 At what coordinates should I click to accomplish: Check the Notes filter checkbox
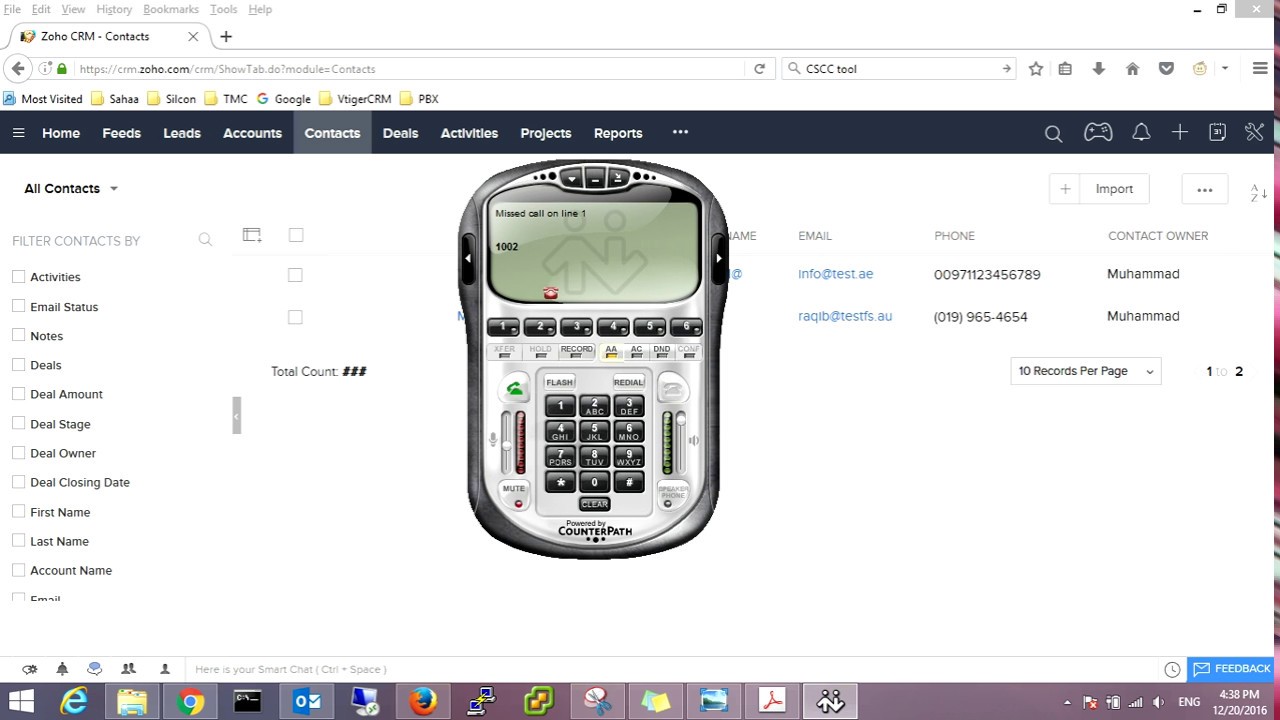pos(18,335)
